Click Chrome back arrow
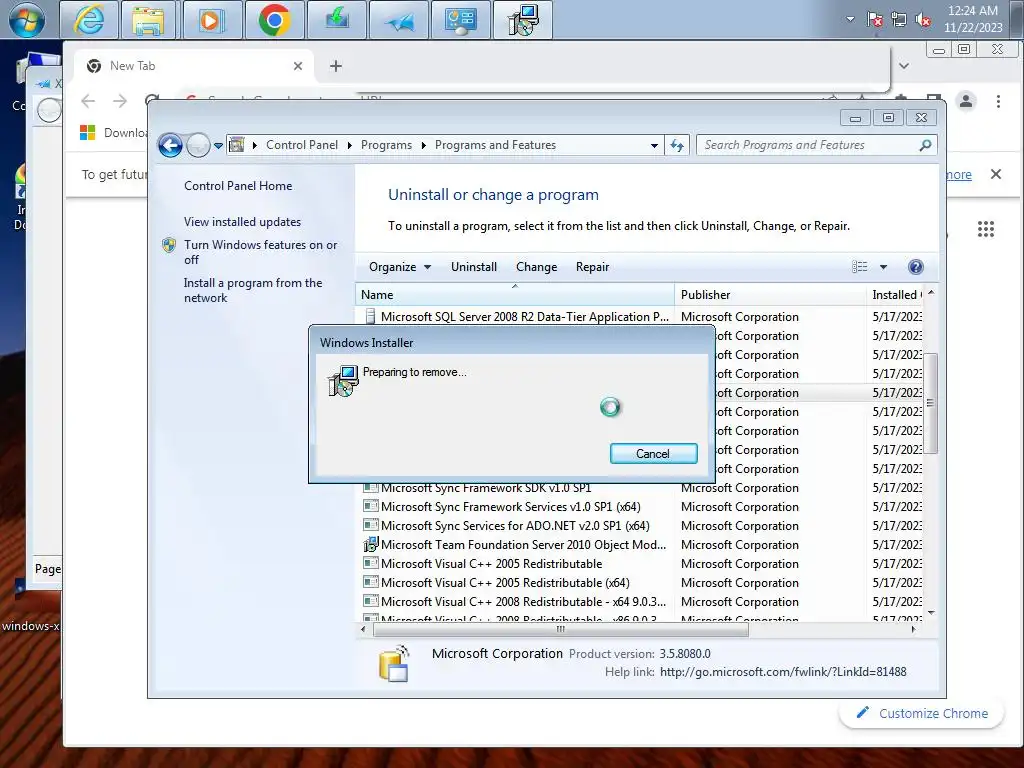The height and width of the screenshot is (768, 1024). tap(88, 101)
